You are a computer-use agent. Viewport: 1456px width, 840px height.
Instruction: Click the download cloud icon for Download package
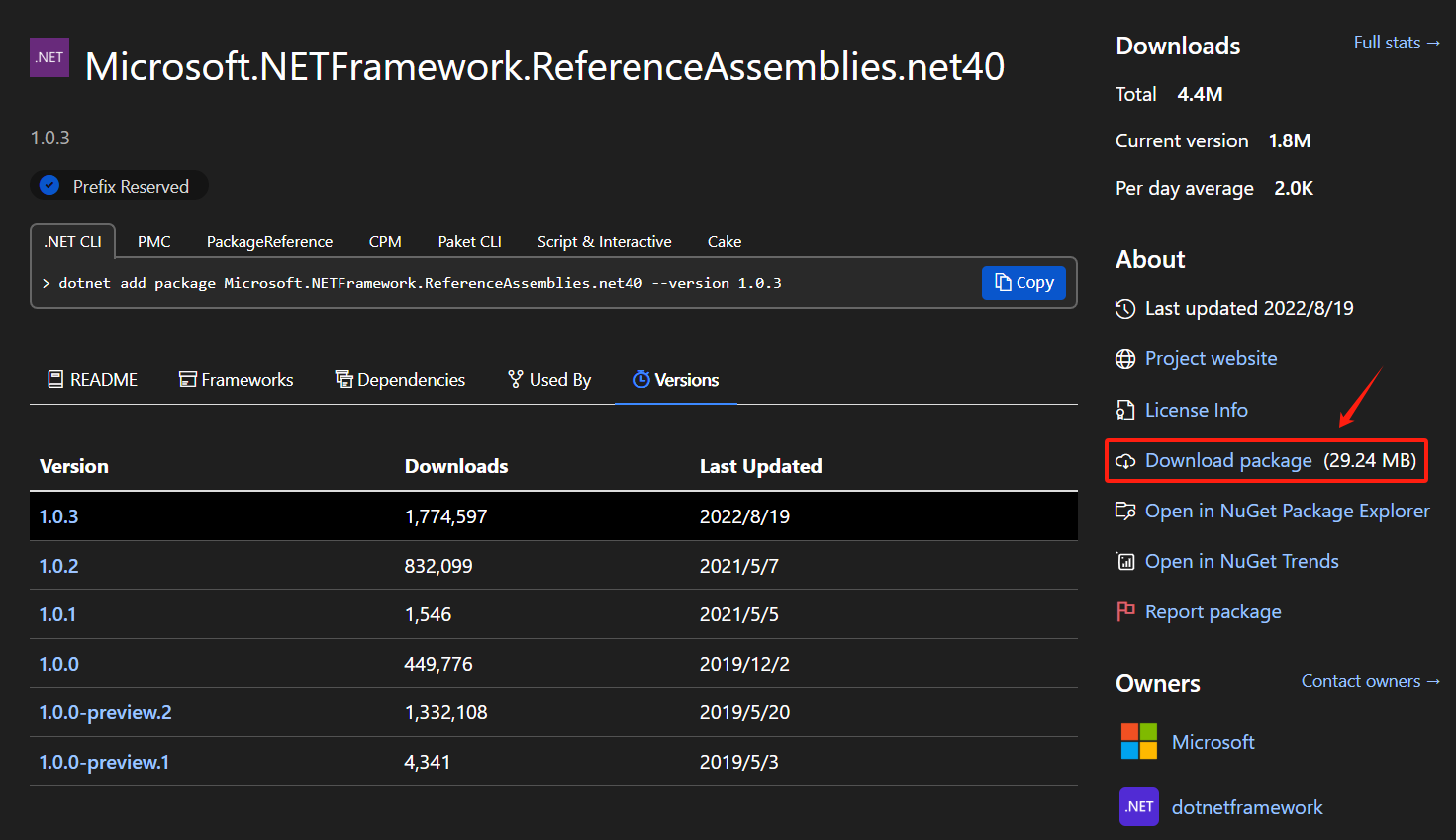(x=1125, y=460)
